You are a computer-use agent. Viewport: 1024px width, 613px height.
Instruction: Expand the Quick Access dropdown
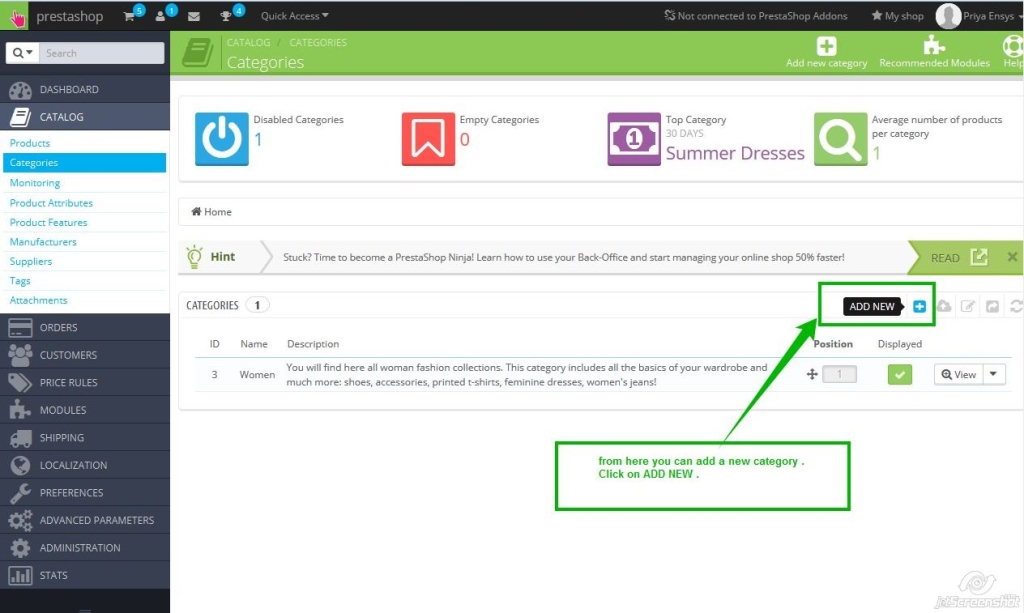click(x=295, y=16)
